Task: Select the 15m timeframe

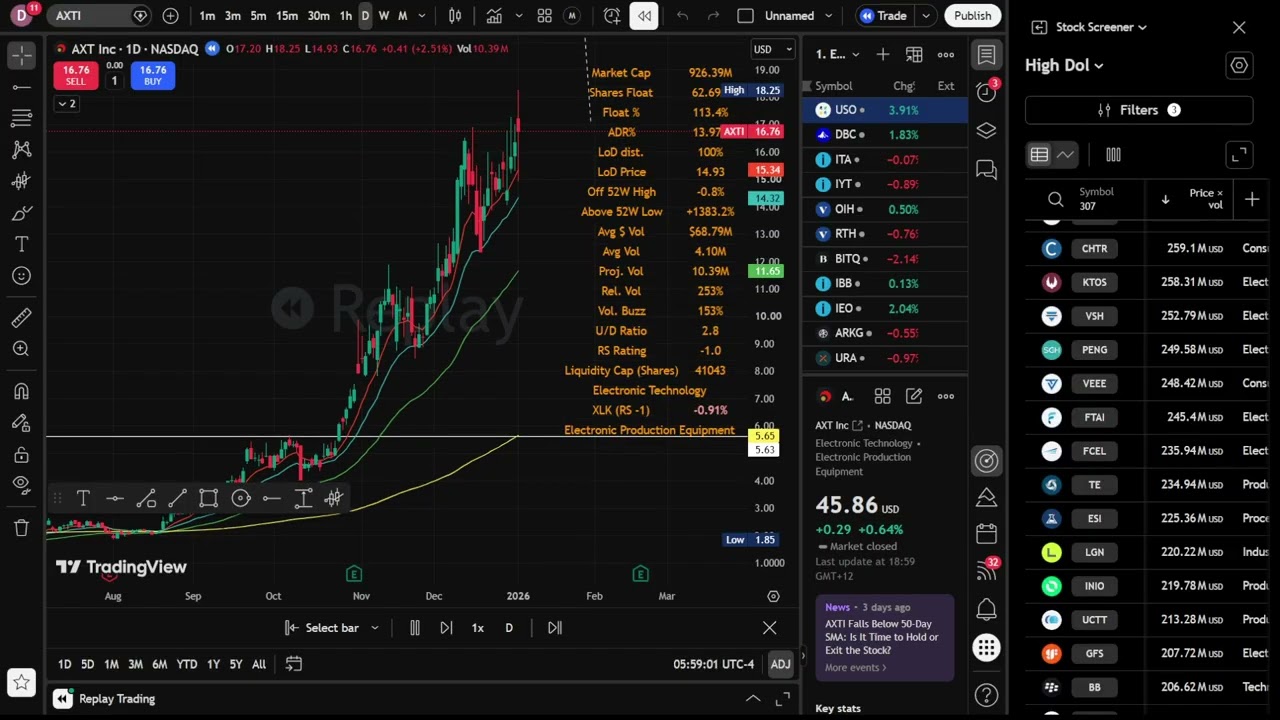Action: tap(287, 16)
